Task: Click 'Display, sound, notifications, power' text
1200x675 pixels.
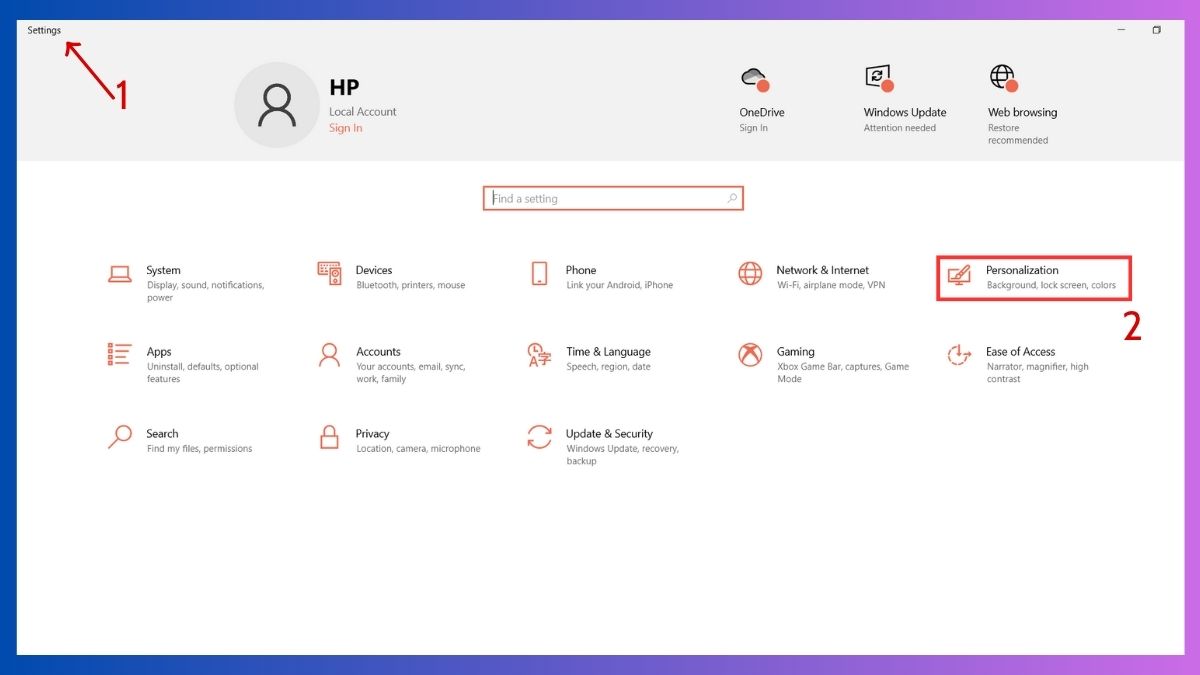Action: coord(205,291)
